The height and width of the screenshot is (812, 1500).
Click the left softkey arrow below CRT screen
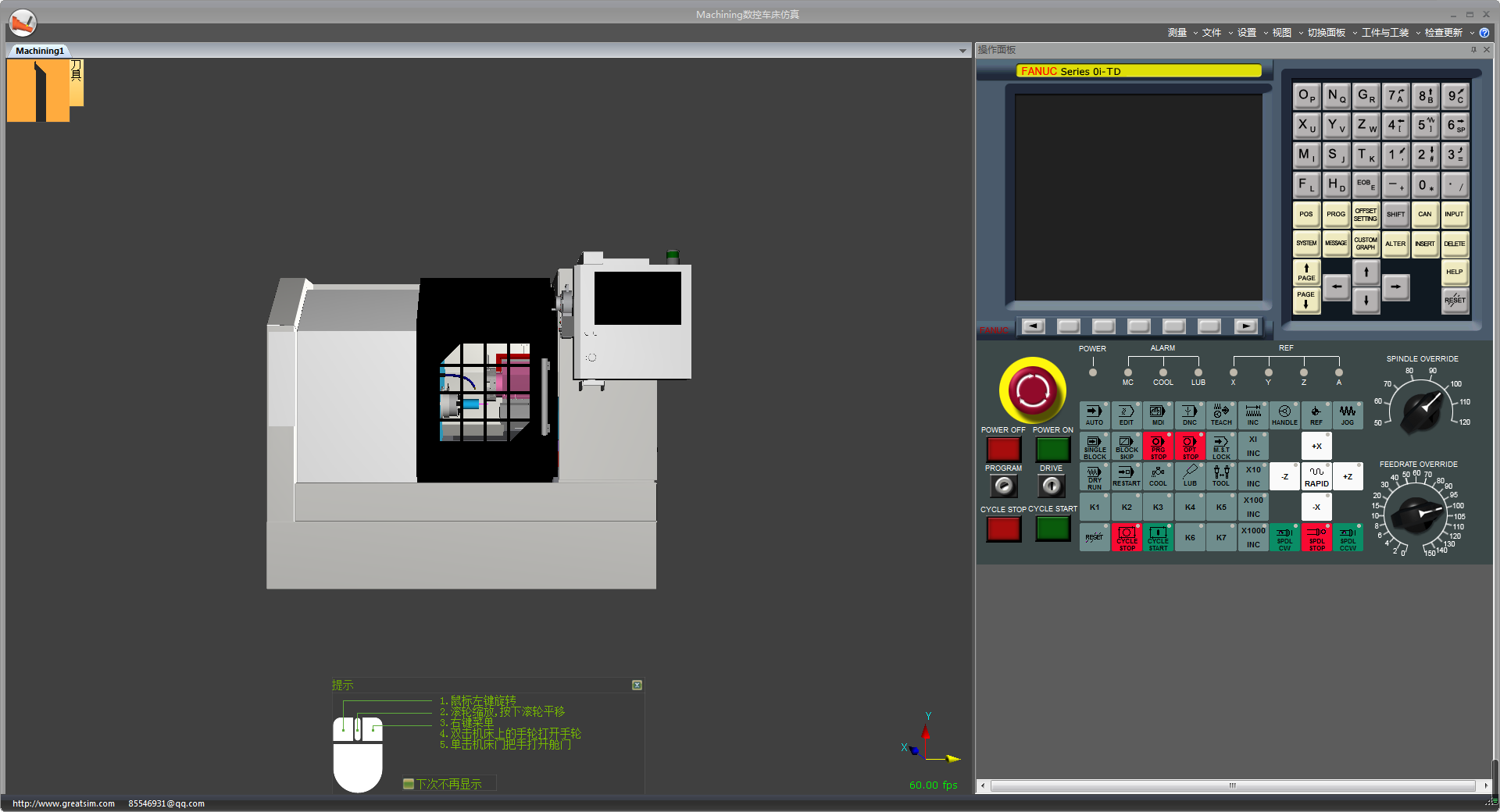click(1034, 326)
